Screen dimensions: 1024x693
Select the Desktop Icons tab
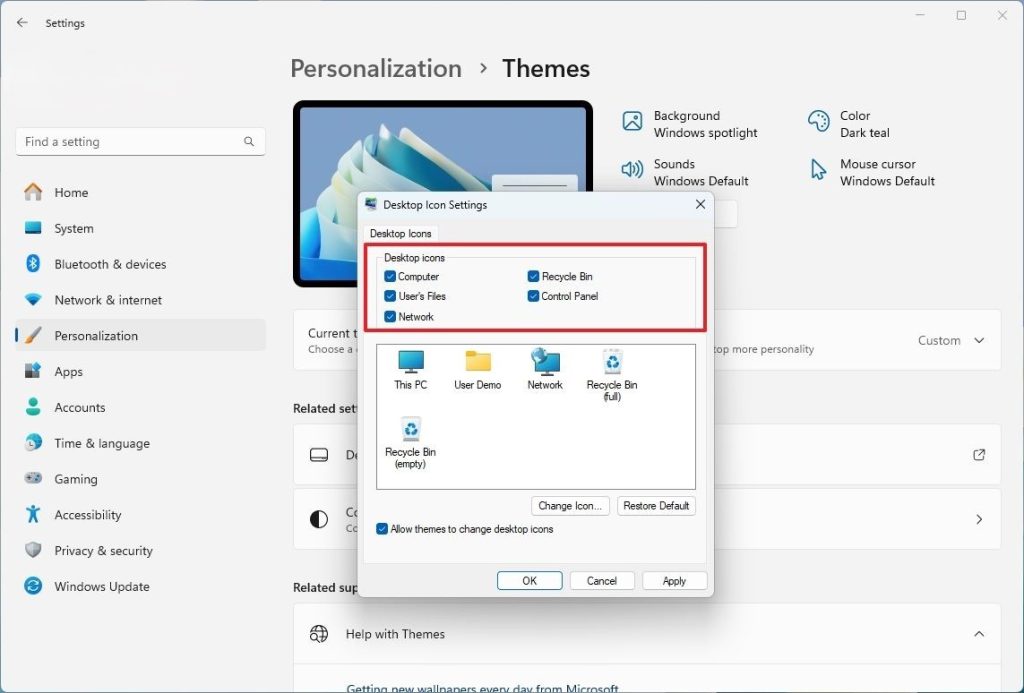(400, 234)
